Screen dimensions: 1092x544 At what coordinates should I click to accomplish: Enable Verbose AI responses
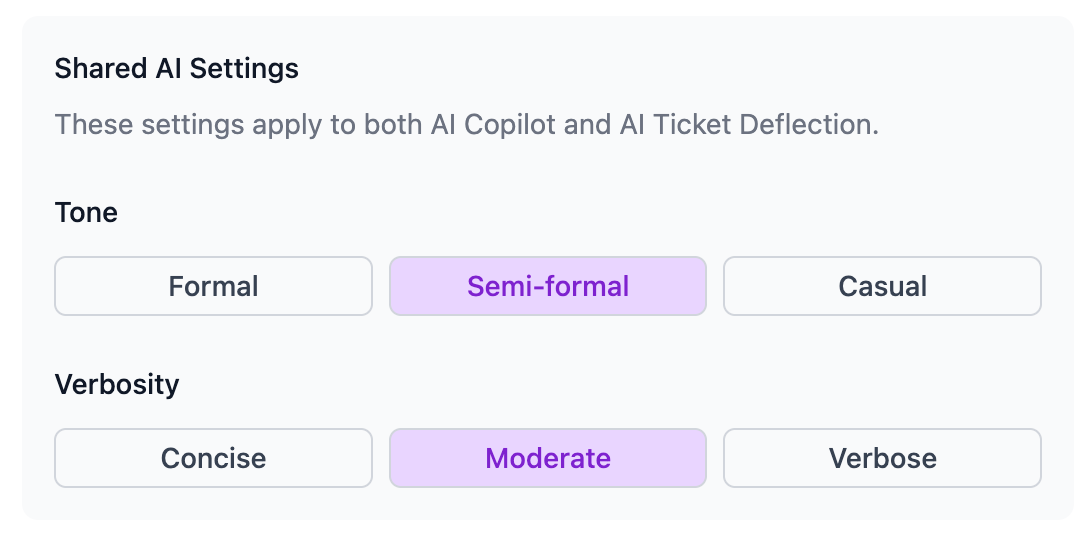coord(882,458)
